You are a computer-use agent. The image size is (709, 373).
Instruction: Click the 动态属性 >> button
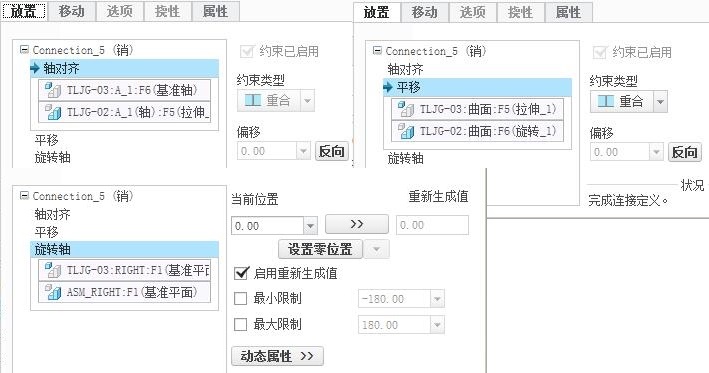[x=277, y=356]
